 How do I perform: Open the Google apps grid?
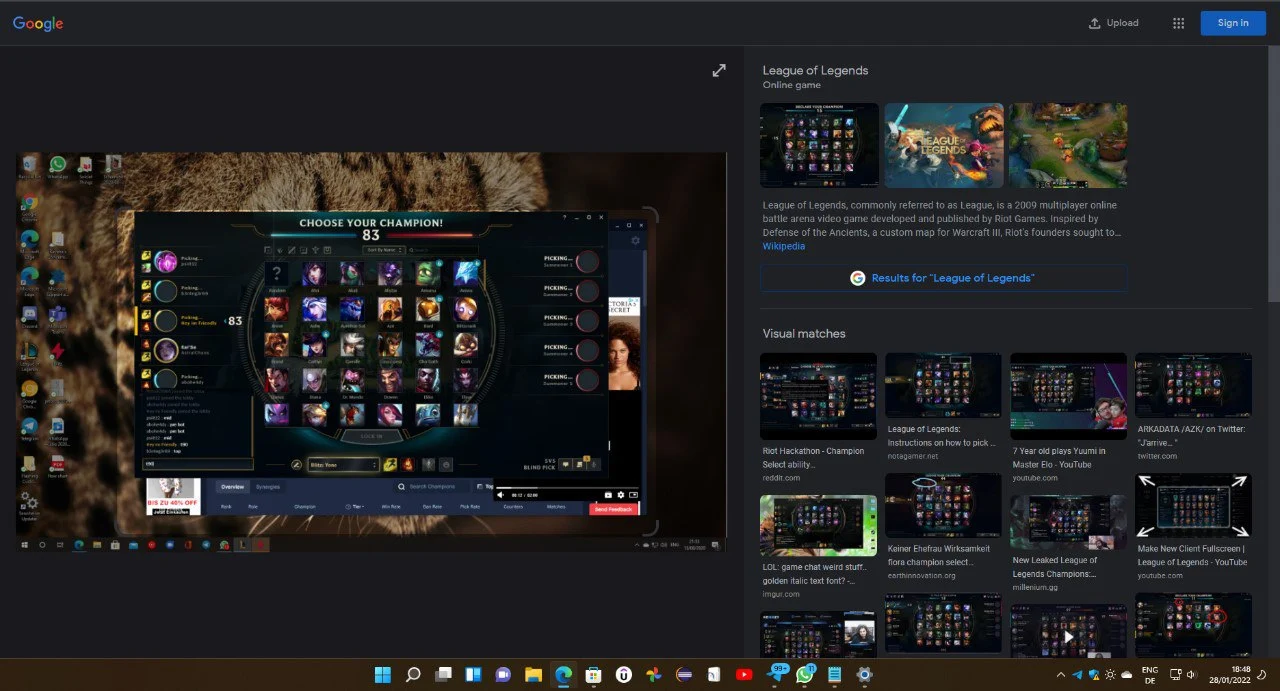1178,22
